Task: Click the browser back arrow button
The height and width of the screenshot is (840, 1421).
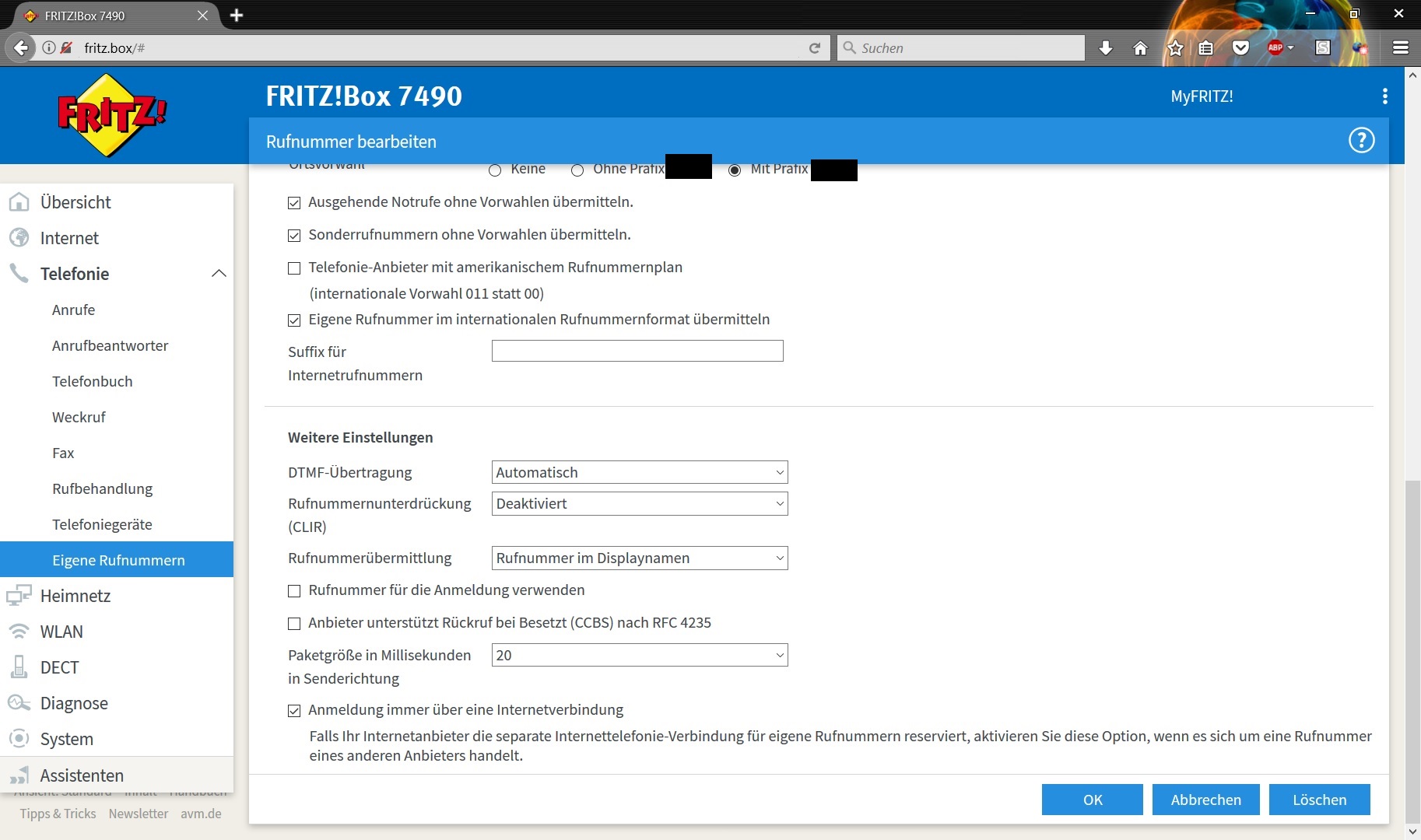Action: tap(21, 47)
